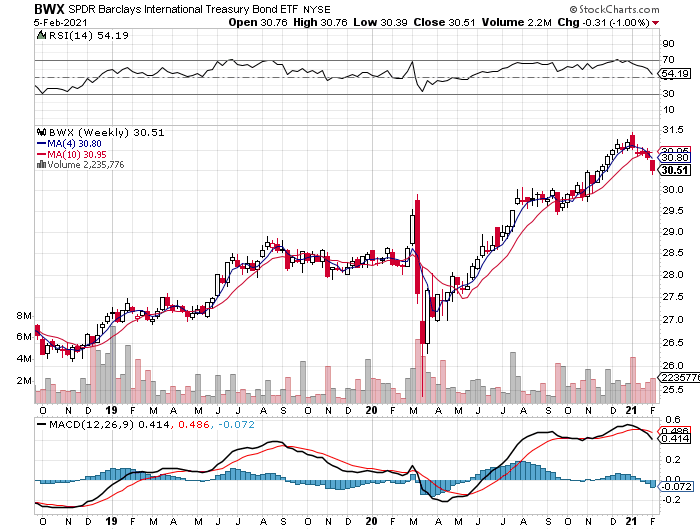Click the RSI(14) 54.19 legend label
Image resolution: width=700 pixels, height=530 pixels.
pyautogui.click(x=88, y=35)
